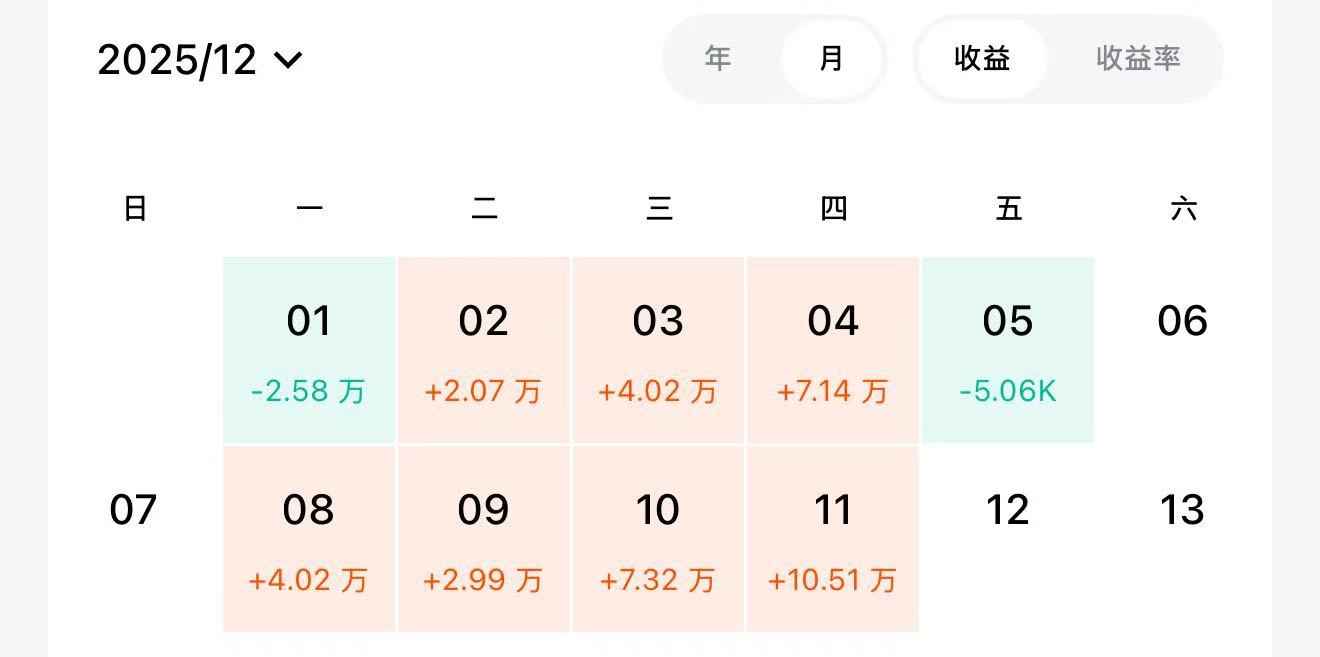Open day 08 with +4.02 万
This screenshot has width=1320, height=657.
tap(309, 539)
